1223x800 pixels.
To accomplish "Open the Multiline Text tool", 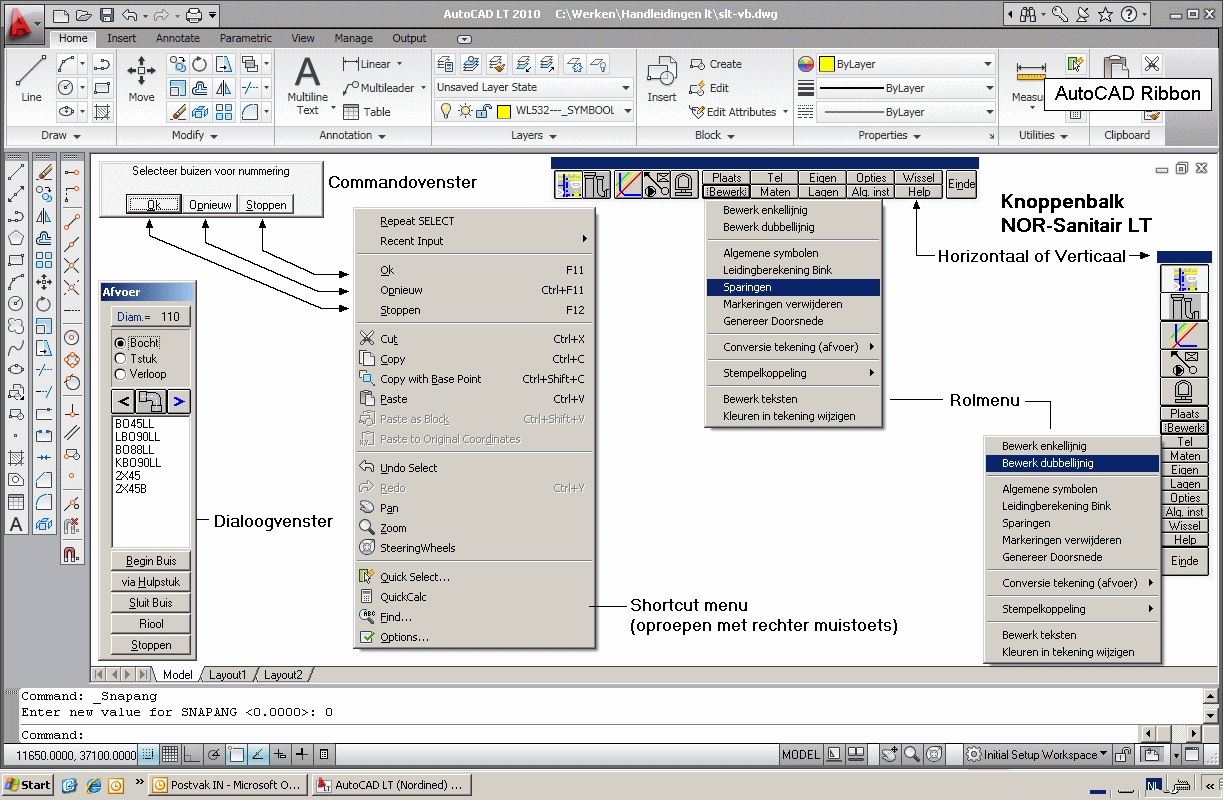I will 307,85.
